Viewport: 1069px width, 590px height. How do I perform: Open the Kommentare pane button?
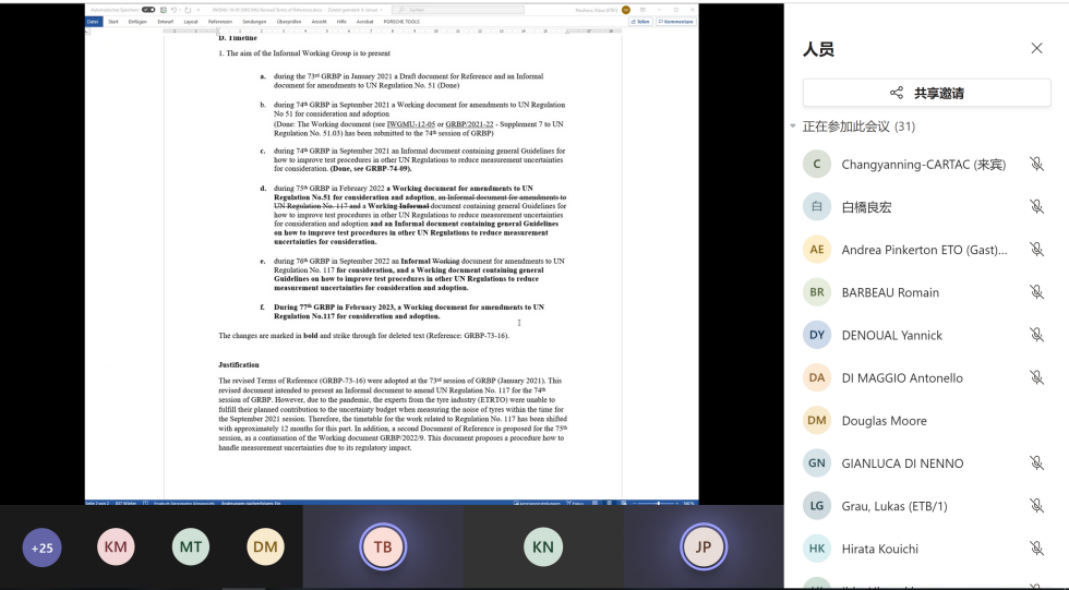675,20
